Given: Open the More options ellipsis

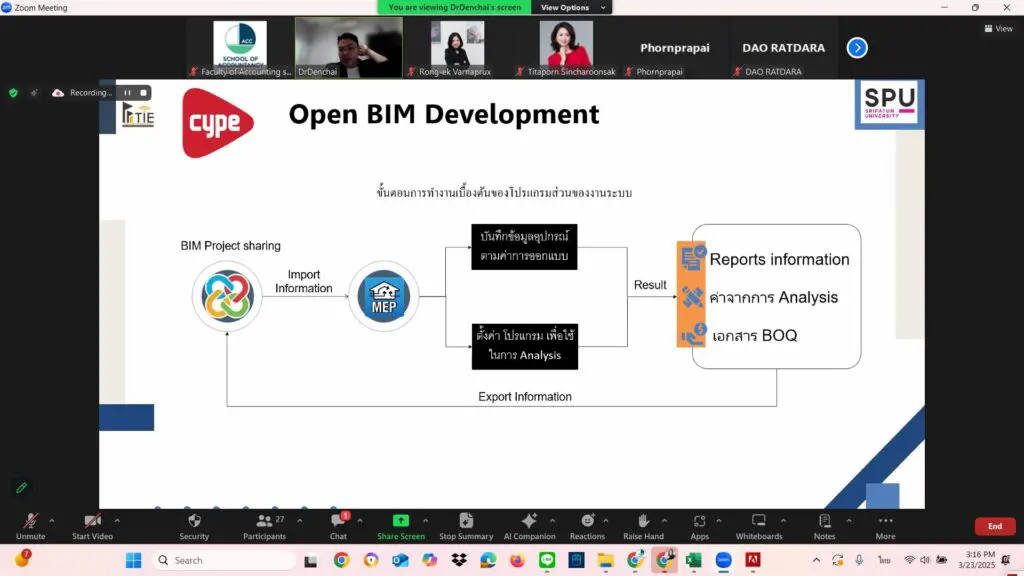Looking at the screenshot, I should point(886,526).
